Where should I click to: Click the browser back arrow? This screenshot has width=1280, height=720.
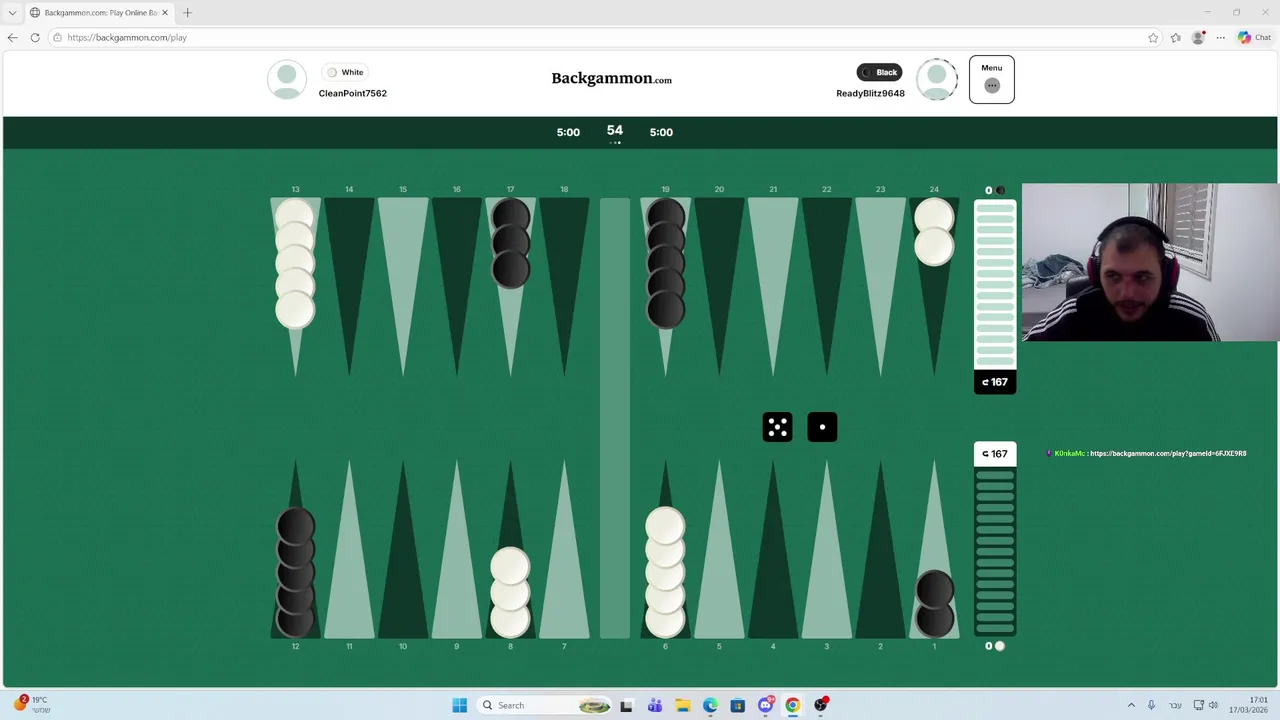click(x=12, y=37)
